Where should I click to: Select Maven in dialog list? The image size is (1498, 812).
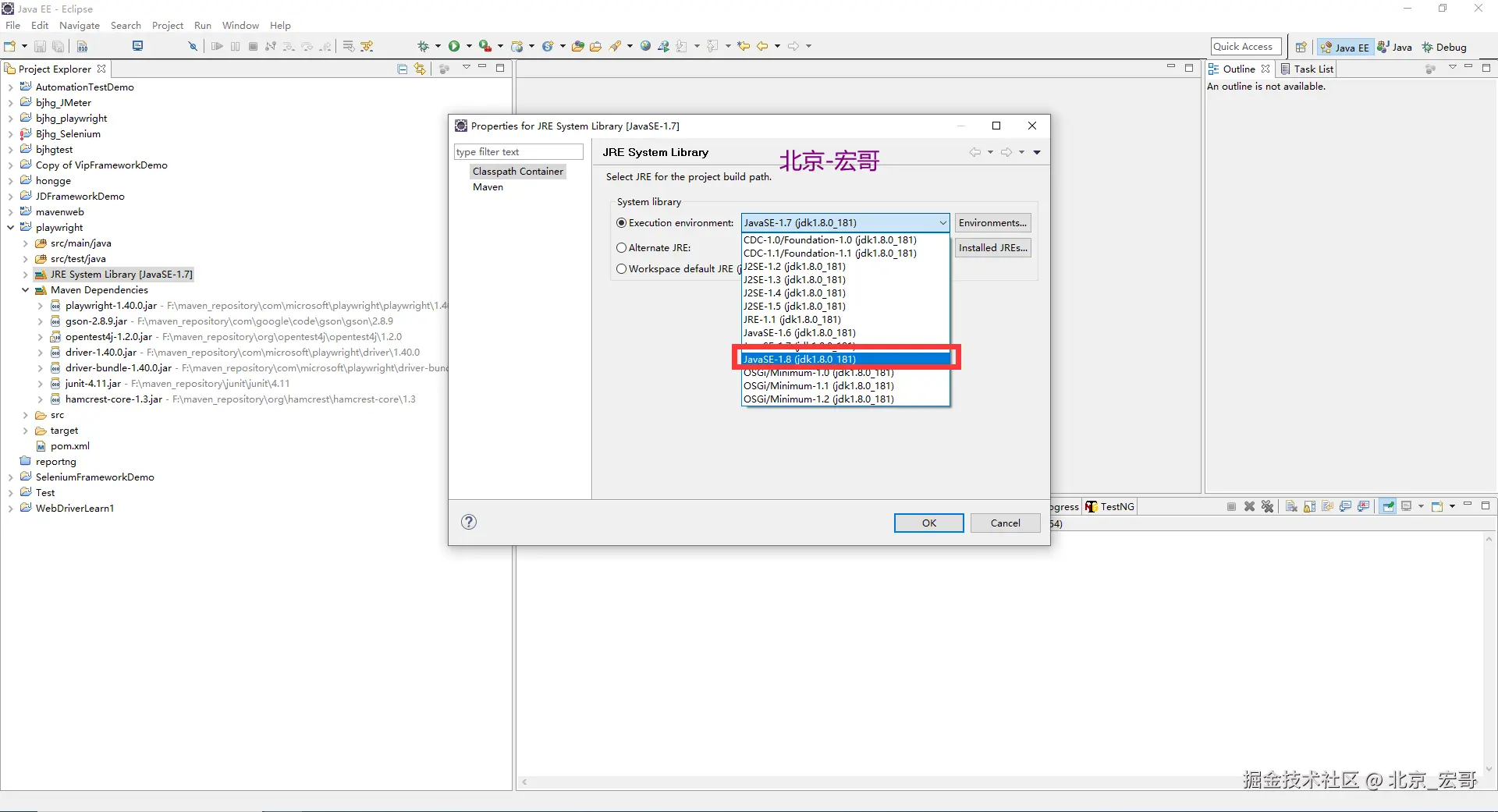point(488,186)
